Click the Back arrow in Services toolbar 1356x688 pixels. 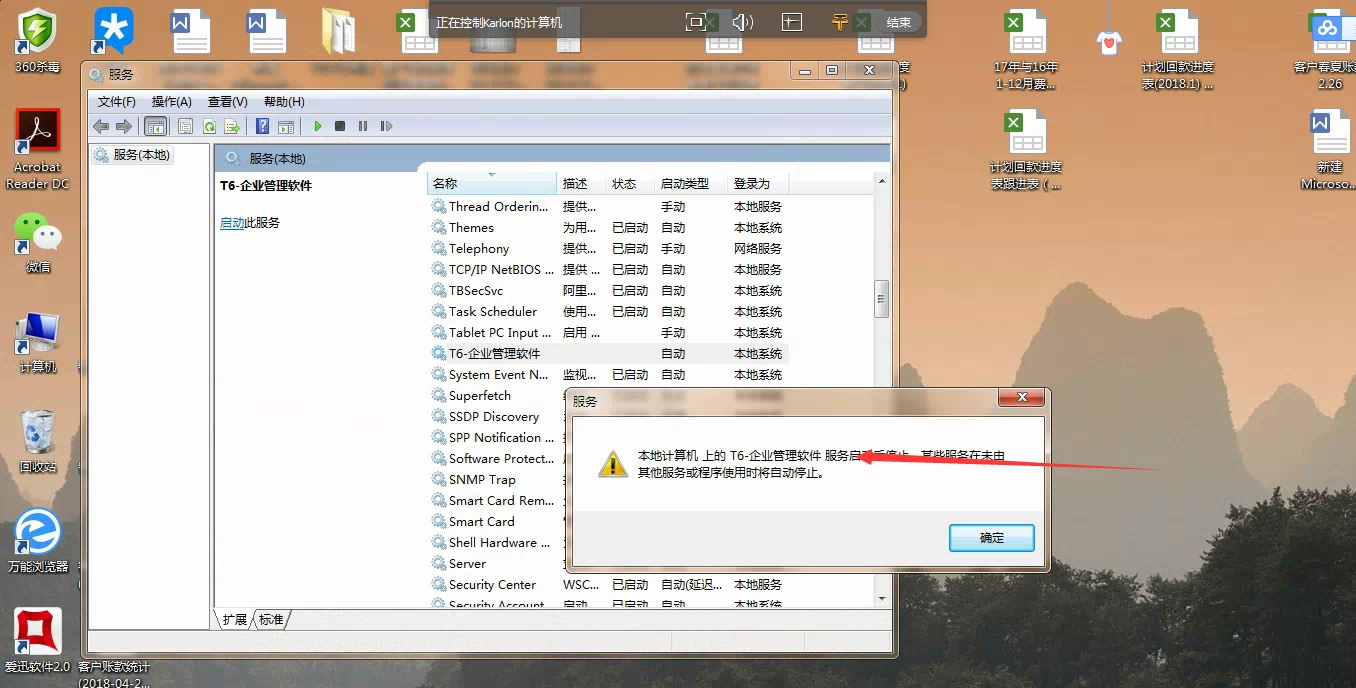[x=101, y=126]
